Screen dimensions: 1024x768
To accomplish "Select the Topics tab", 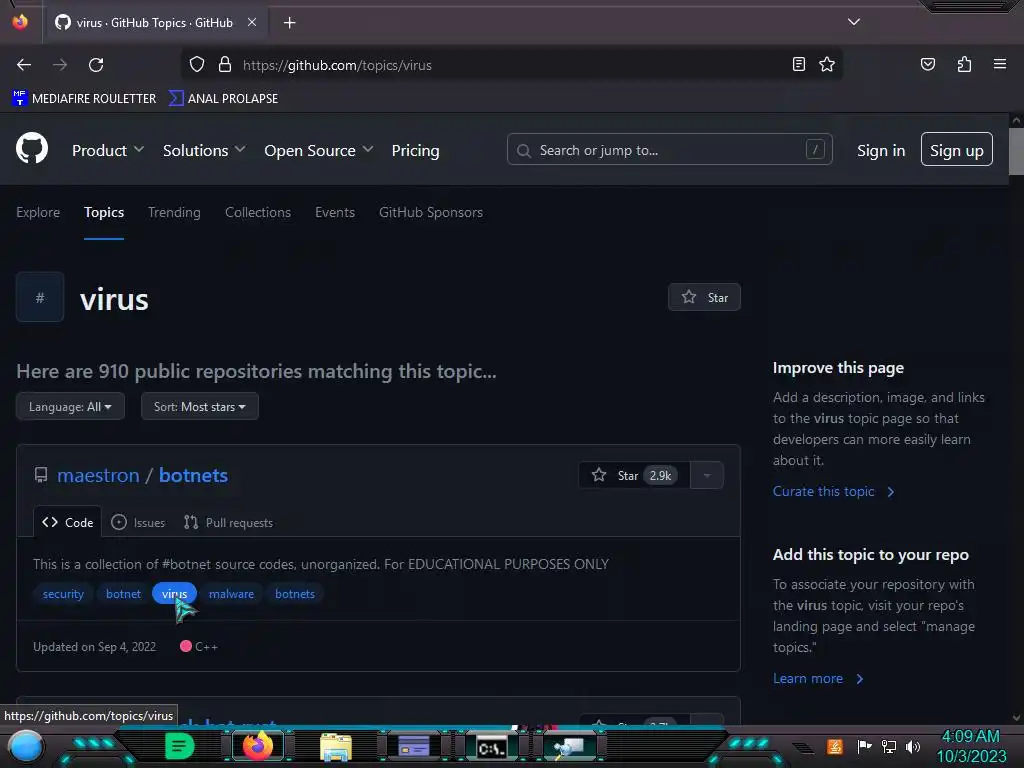I will (x=104, y=212).
